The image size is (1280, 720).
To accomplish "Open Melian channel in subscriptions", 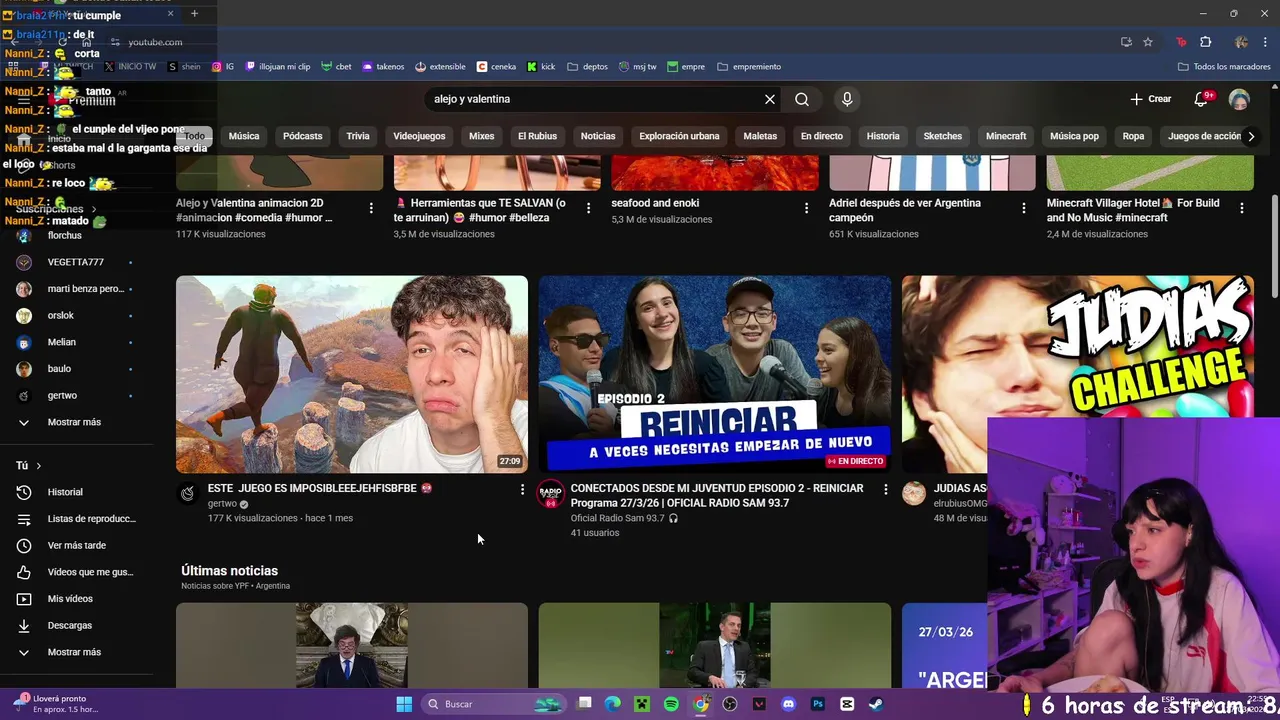I will [x=61, y=342].
